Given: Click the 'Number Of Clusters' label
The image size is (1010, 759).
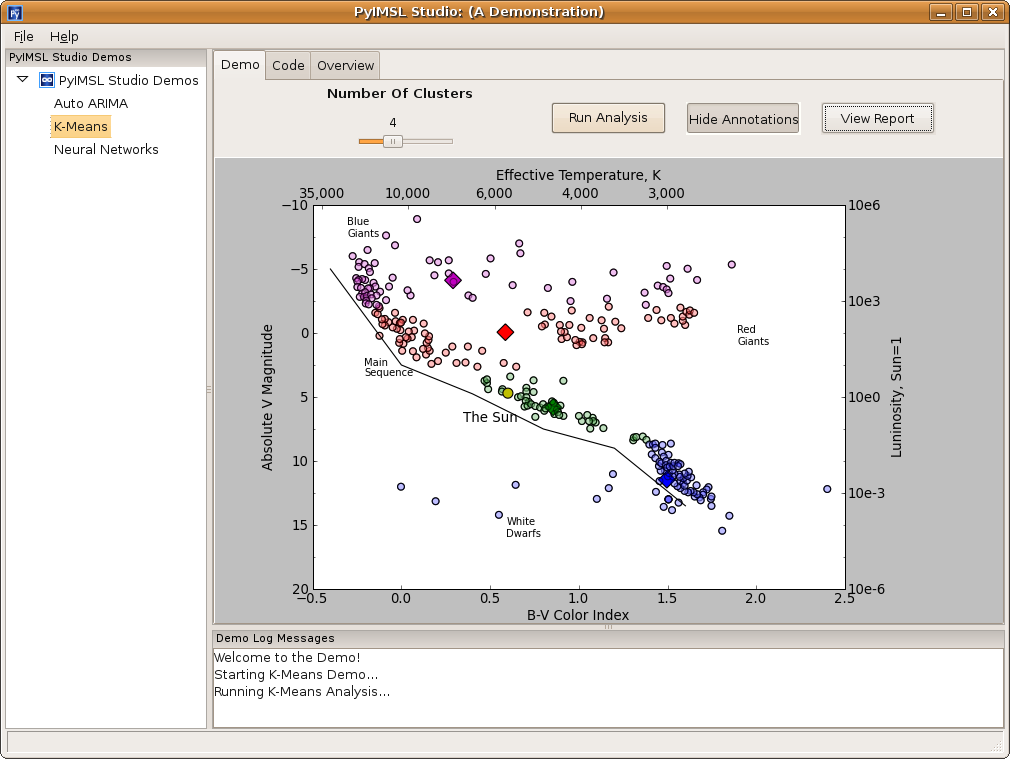Looking at the screenshot, I should coord(399,93).
